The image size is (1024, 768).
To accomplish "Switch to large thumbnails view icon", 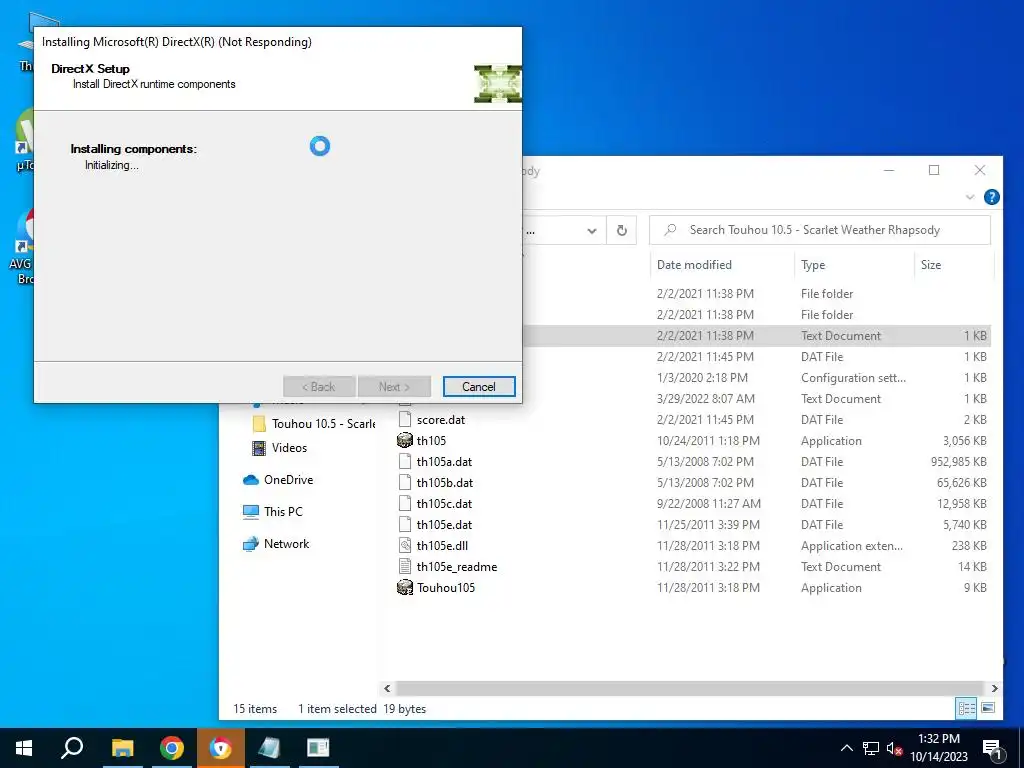I will [x=988, y=708].
